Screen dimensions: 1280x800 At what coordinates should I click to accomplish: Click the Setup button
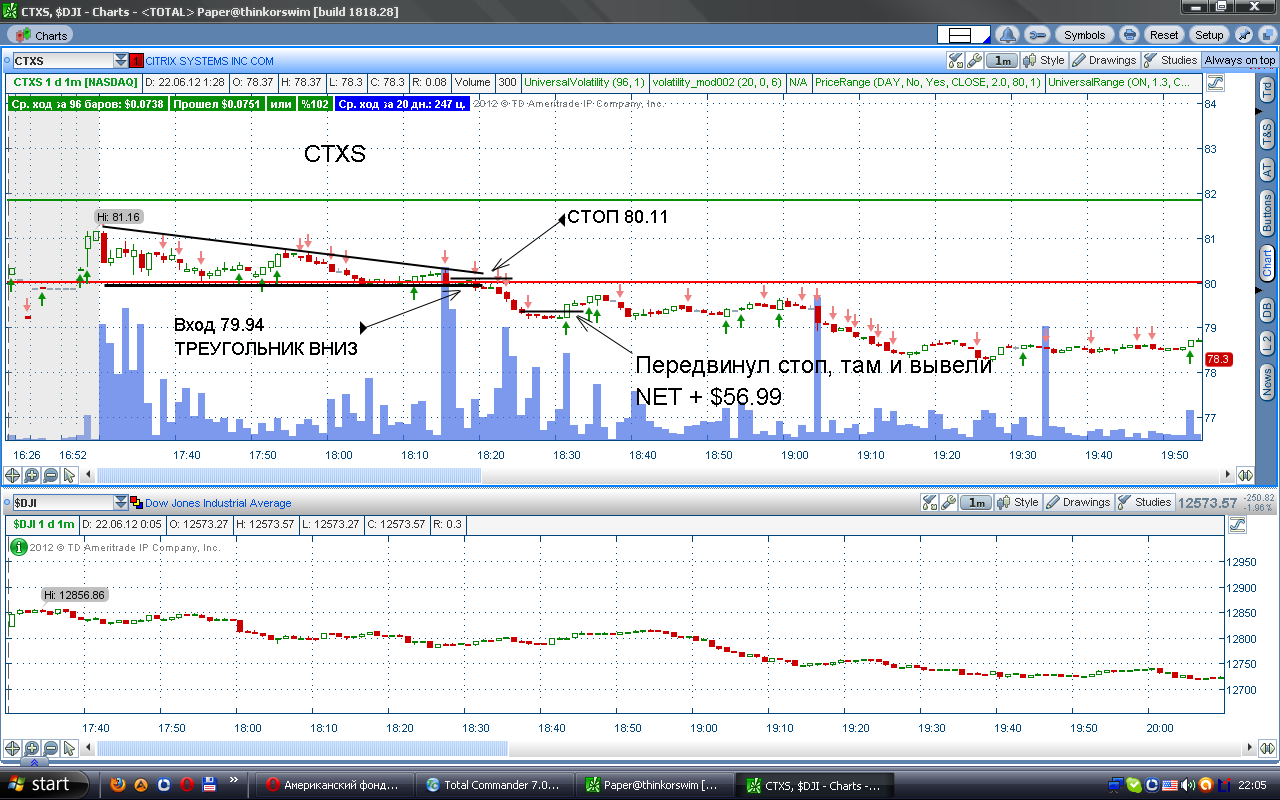tap(1209, 35)
